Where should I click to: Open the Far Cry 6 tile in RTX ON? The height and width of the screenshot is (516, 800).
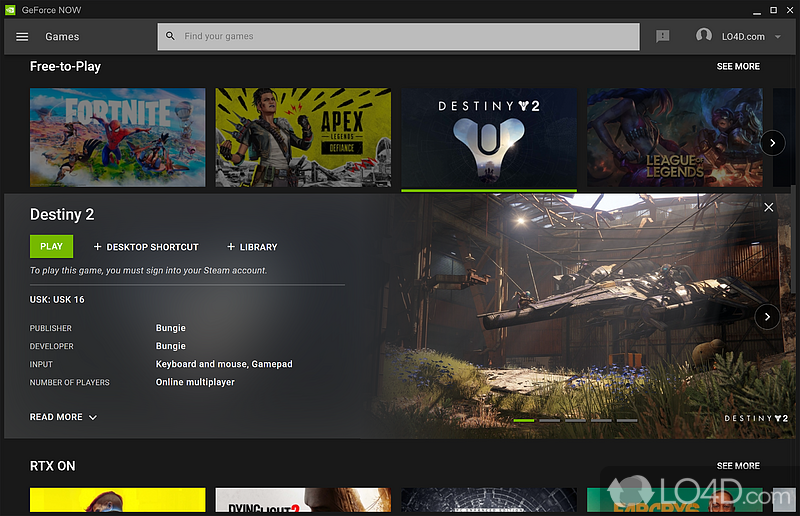click(x=674, y=500)
